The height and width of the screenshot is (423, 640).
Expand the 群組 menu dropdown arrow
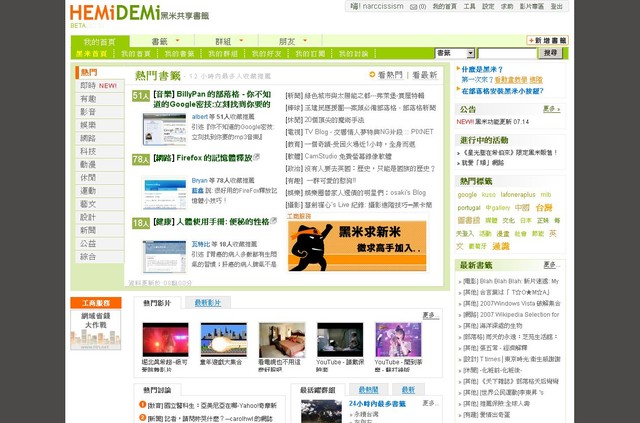pos(241,40)
